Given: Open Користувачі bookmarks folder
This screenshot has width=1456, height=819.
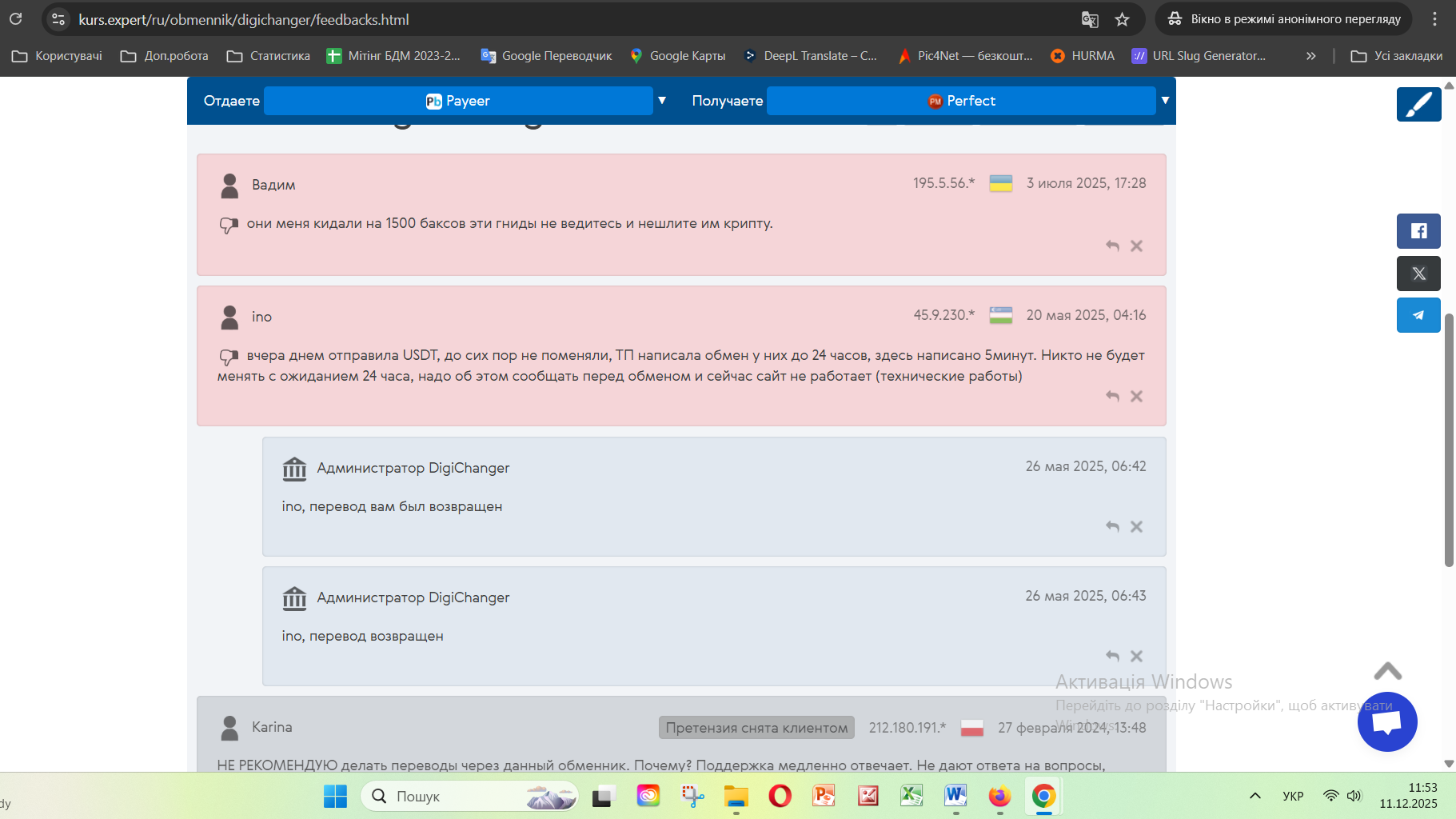Looking at the screenshot, I should (57, 56).
